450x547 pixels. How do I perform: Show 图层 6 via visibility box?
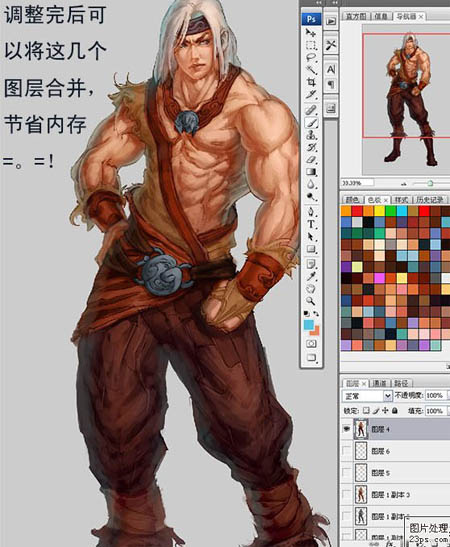[x=346, y=451]
